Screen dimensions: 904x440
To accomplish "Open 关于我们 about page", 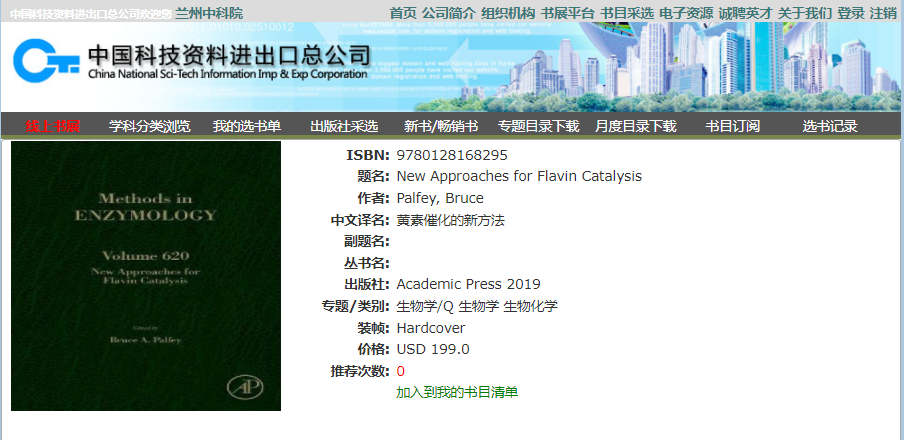I will 805,13.
